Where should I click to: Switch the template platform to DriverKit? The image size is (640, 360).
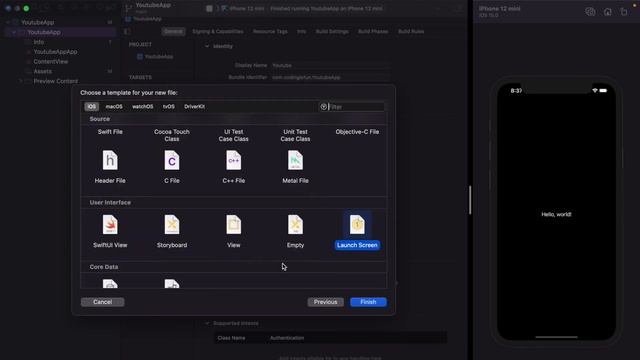pos(194,107)
